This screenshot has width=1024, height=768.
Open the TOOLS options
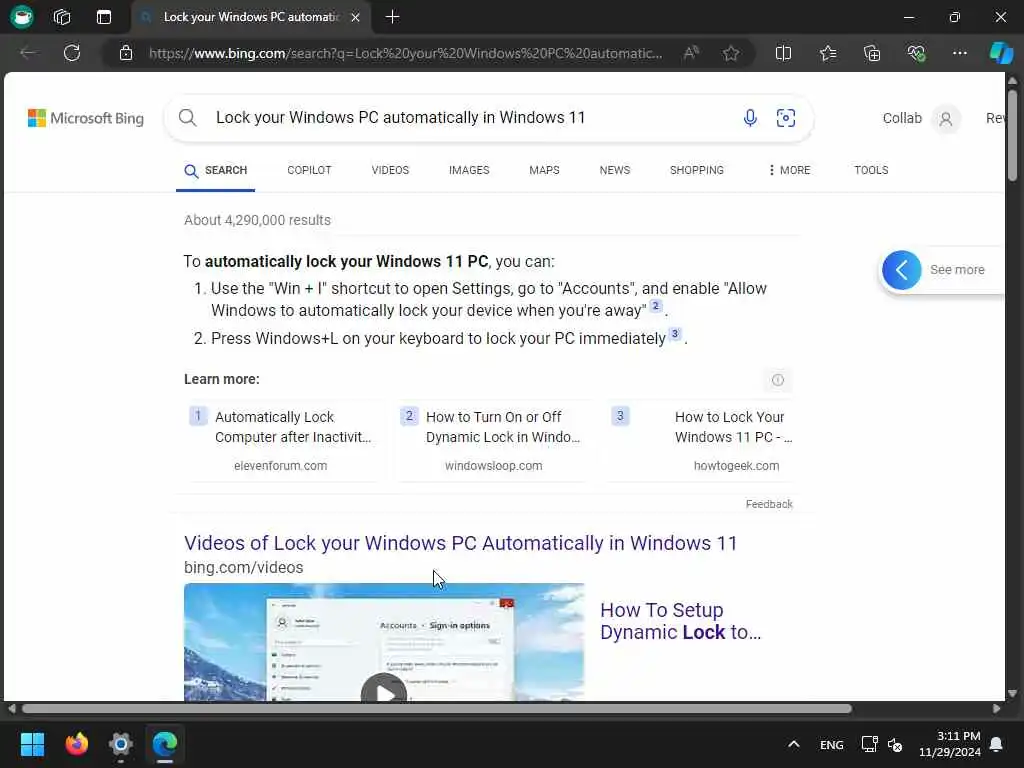(871, 170)
